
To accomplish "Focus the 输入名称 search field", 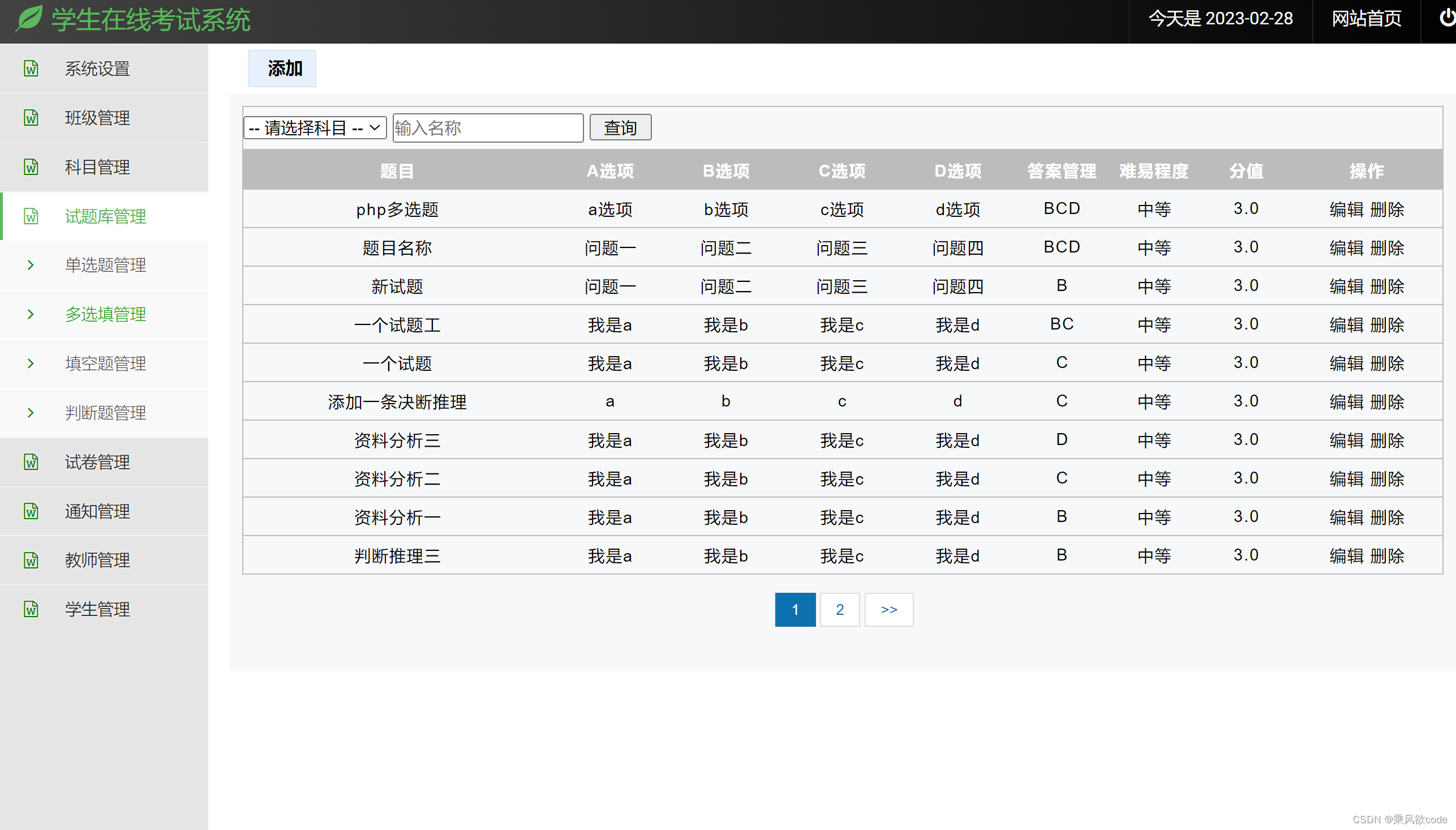I will coord(488,128).
